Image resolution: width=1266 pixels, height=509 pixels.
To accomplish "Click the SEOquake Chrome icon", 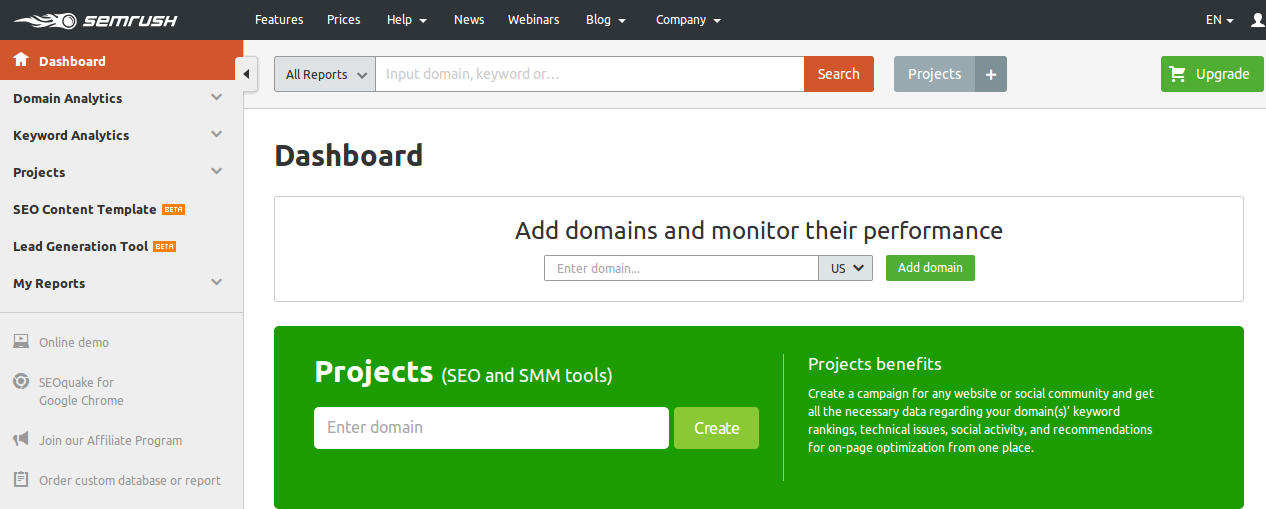I will [21, 382].
